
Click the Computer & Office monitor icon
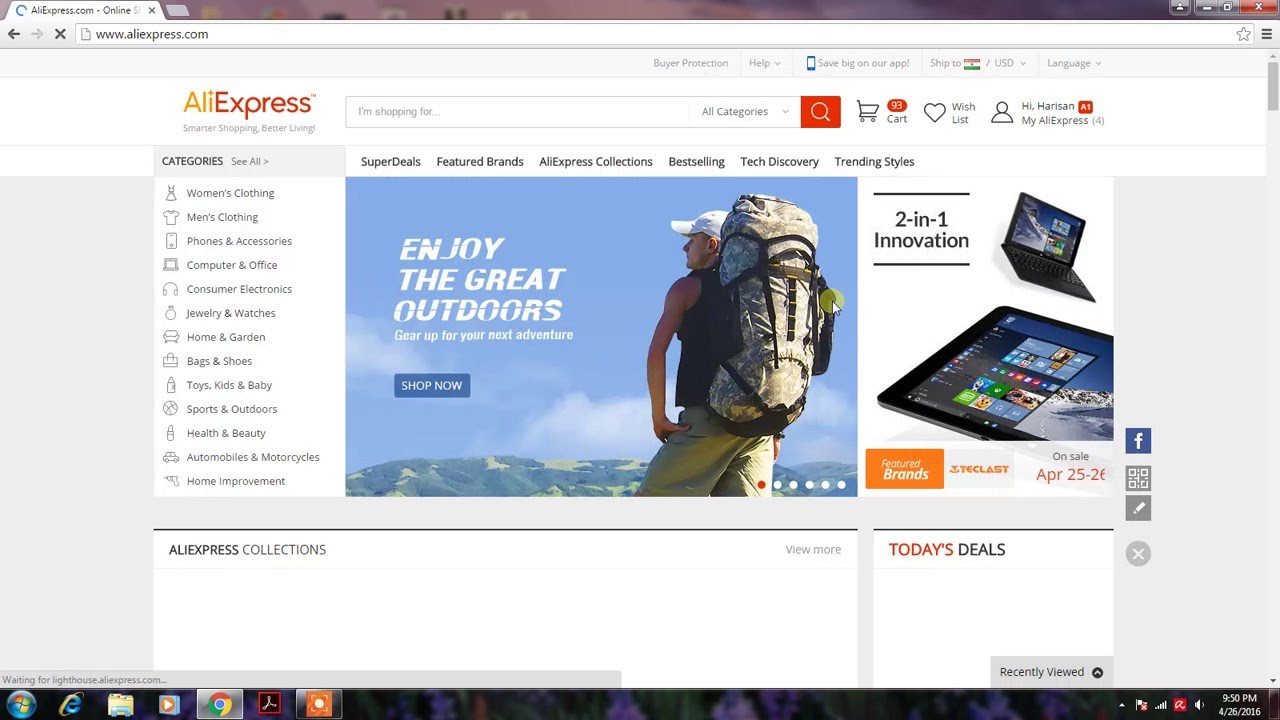point(171,265)
